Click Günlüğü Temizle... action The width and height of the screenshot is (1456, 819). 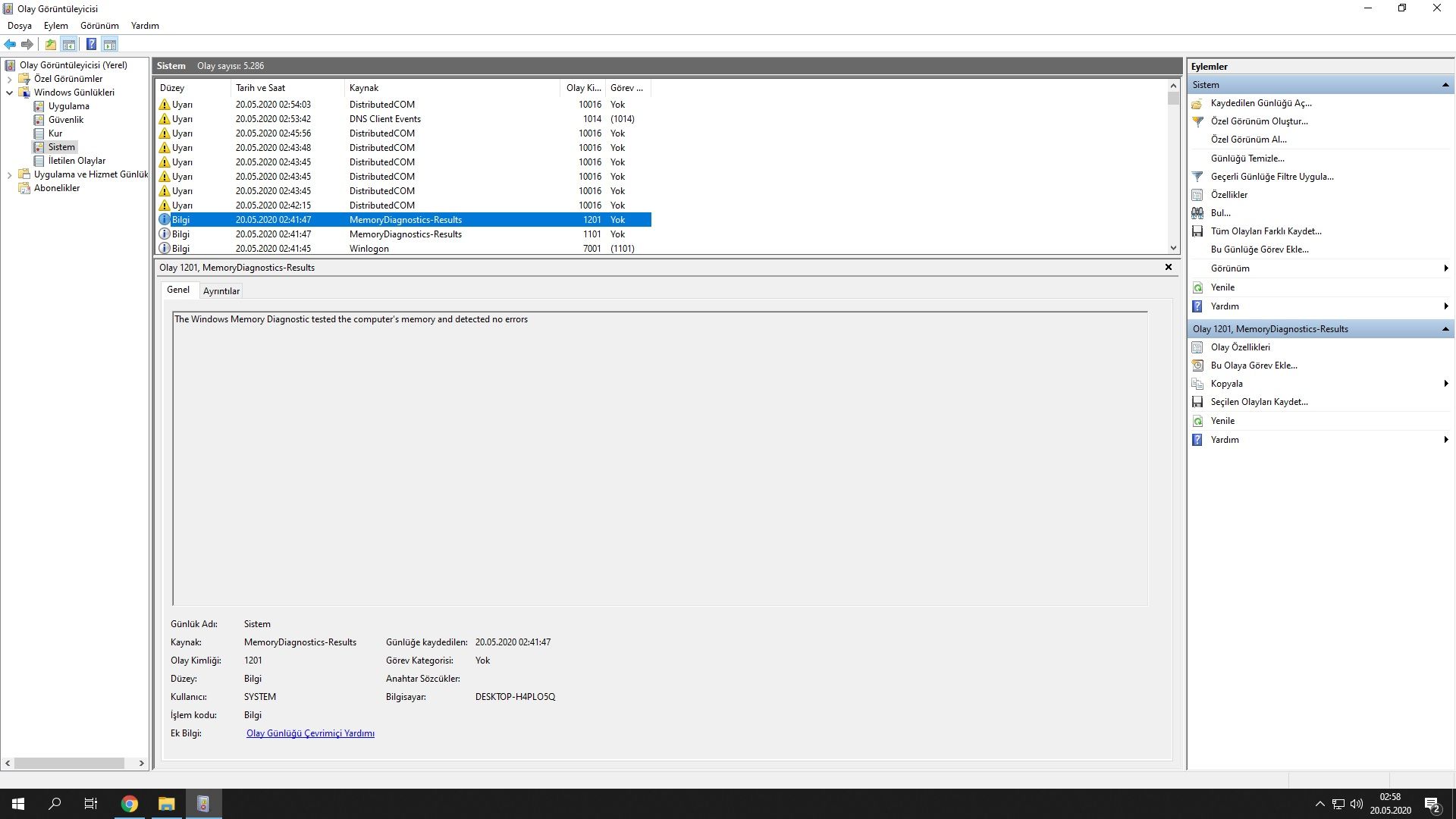click(x=1247, y=158)
